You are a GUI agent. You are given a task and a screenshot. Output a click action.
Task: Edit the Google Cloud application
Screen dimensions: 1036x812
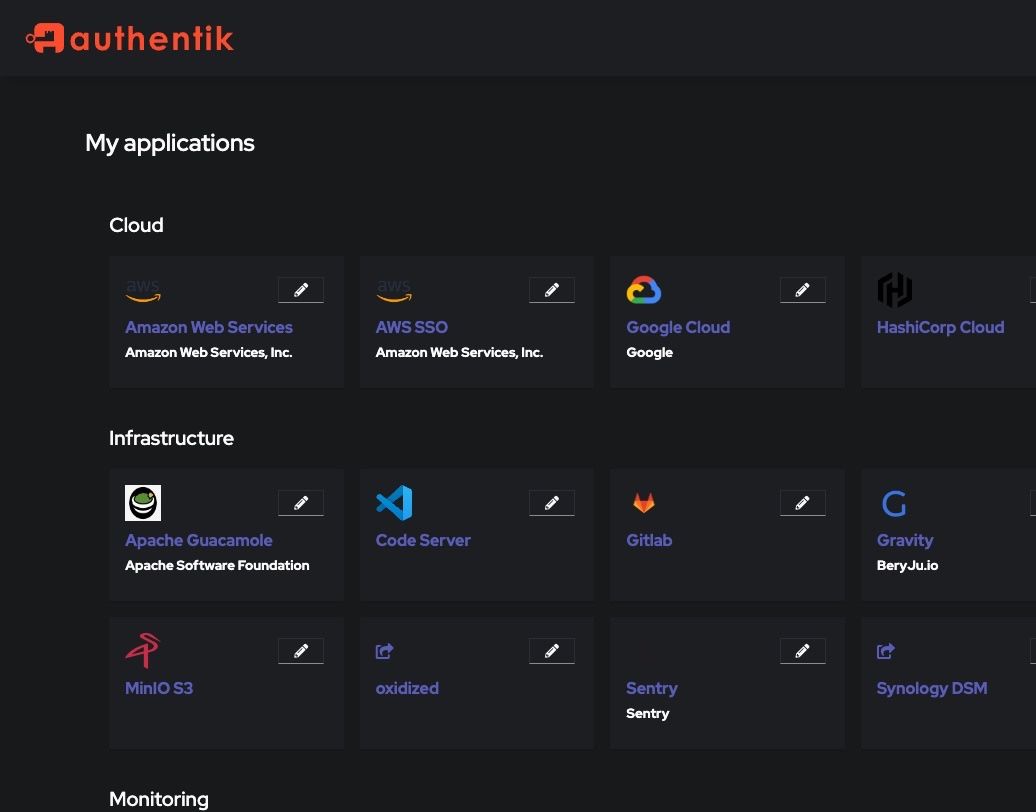(802, 290)
